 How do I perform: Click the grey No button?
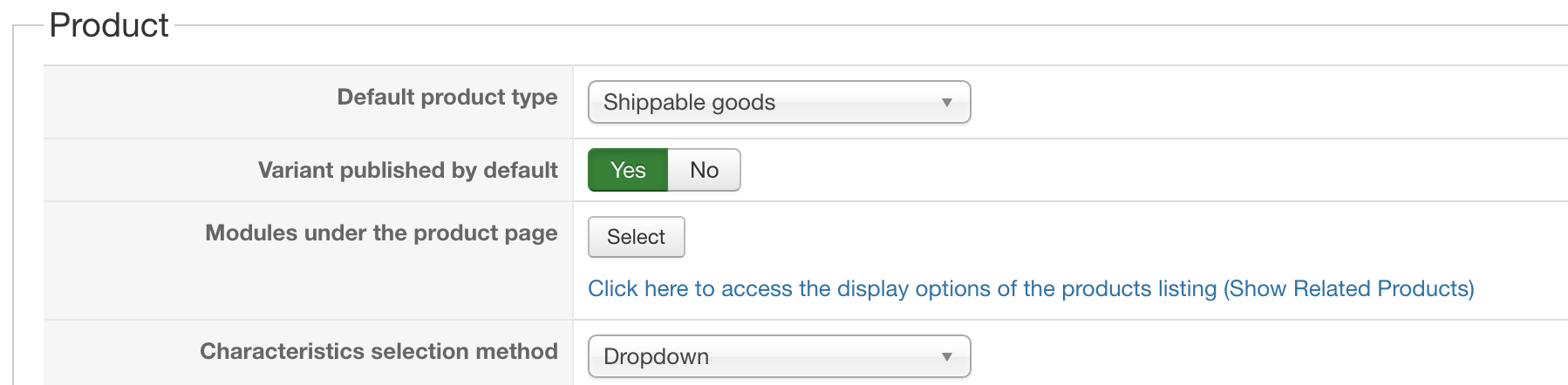click(x=704, y=170)
